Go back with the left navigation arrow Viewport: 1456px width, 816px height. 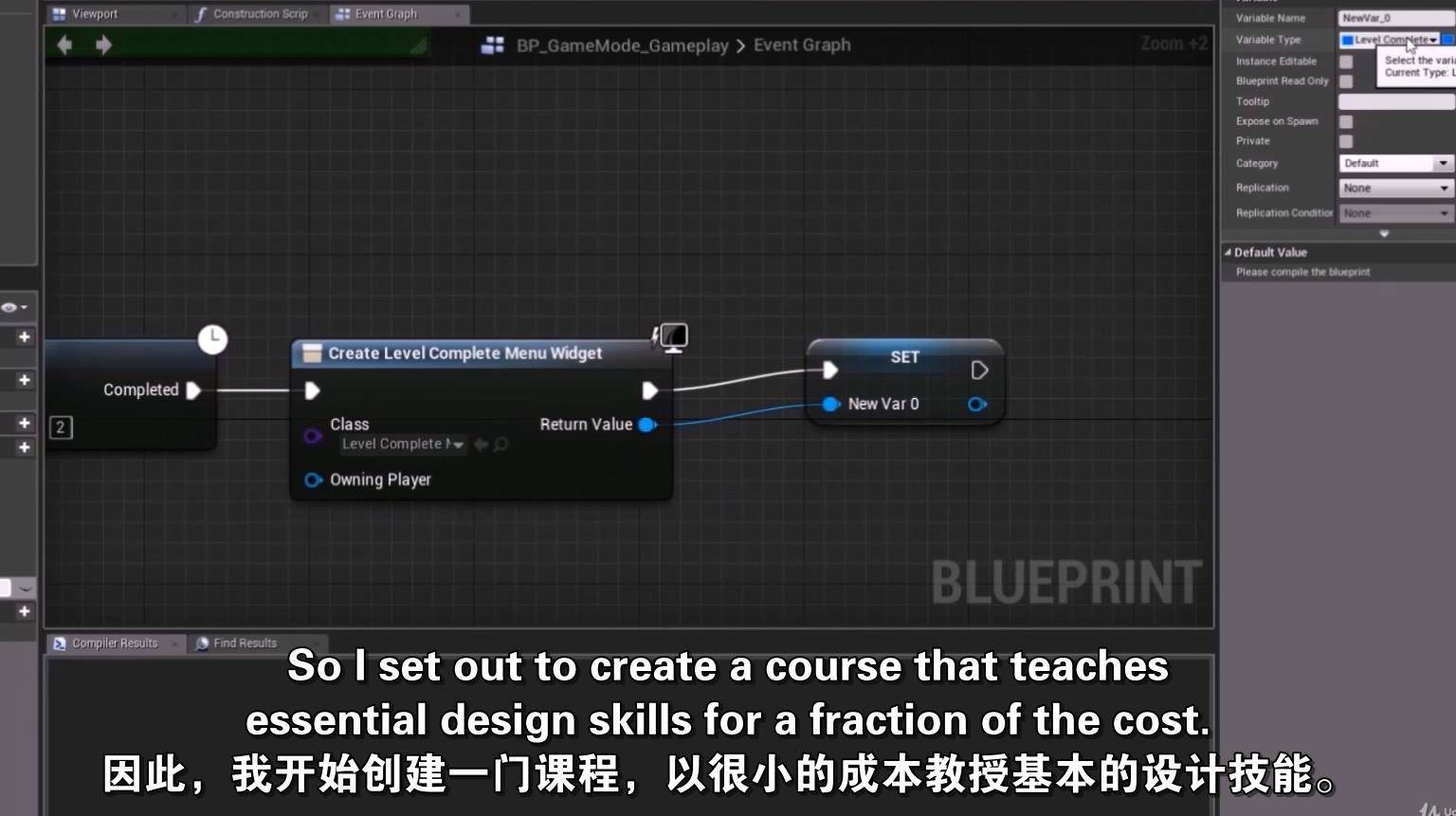tap(64, 45)
